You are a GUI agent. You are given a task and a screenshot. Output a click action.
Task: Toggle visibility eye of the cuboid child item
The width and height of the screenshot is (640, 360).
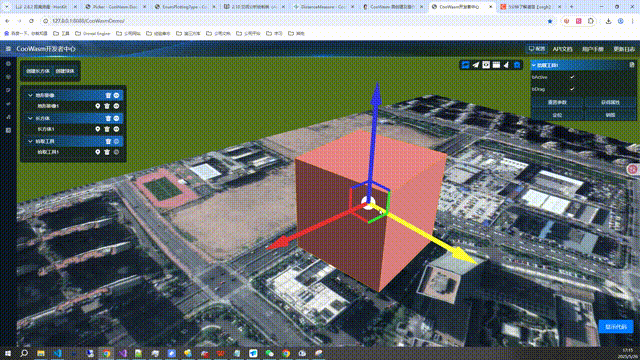pyautogui.click(x=117, y=129)
